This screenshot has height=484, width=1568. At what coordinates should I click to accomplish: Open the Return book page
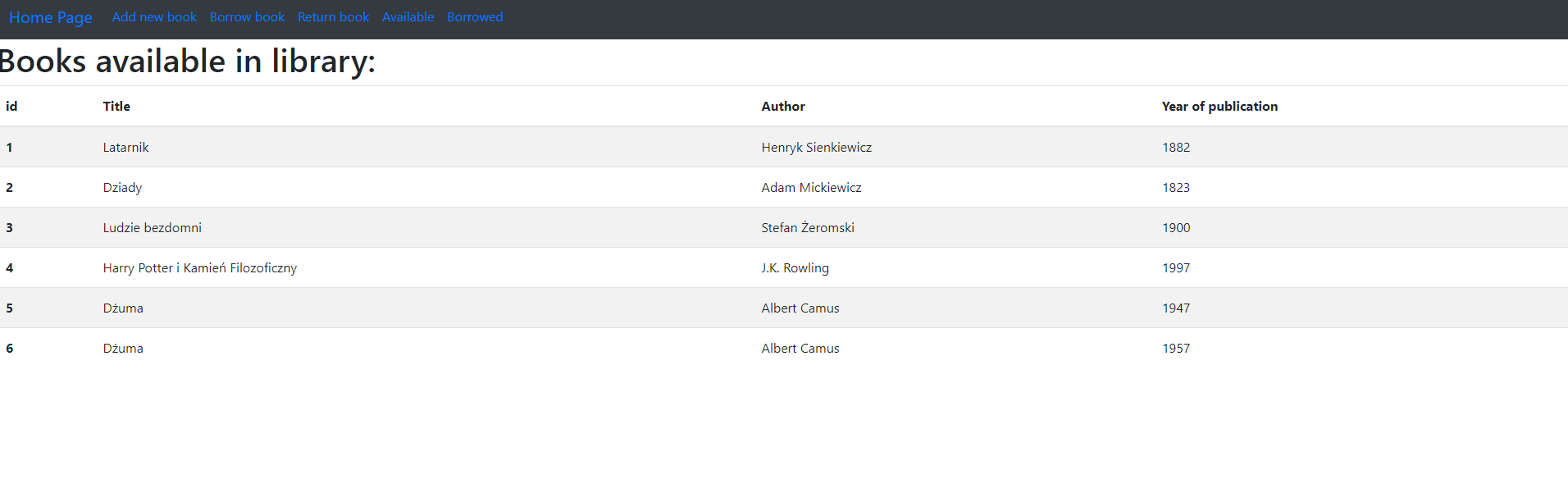[x=333, y=16]
